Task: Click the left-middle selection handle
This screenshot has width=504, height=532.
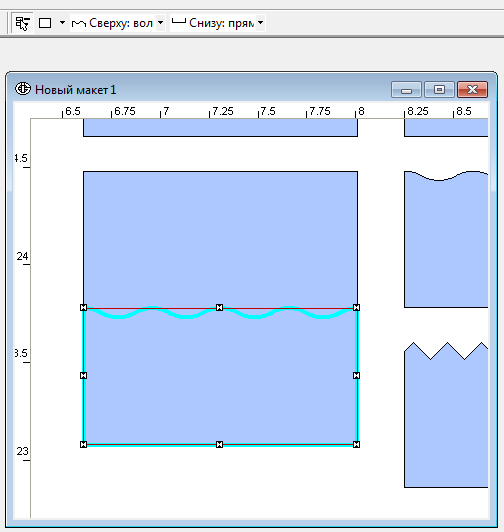Action: (83, 376)
